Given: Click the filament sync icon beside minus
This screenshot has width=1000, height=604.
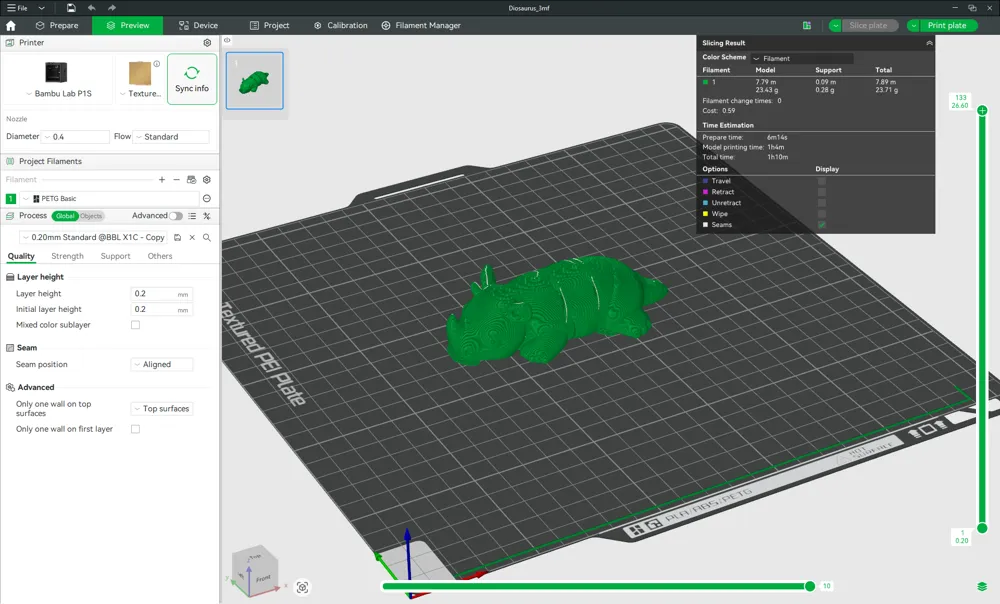Looking at the screenshot, I should tap(191, 180).
